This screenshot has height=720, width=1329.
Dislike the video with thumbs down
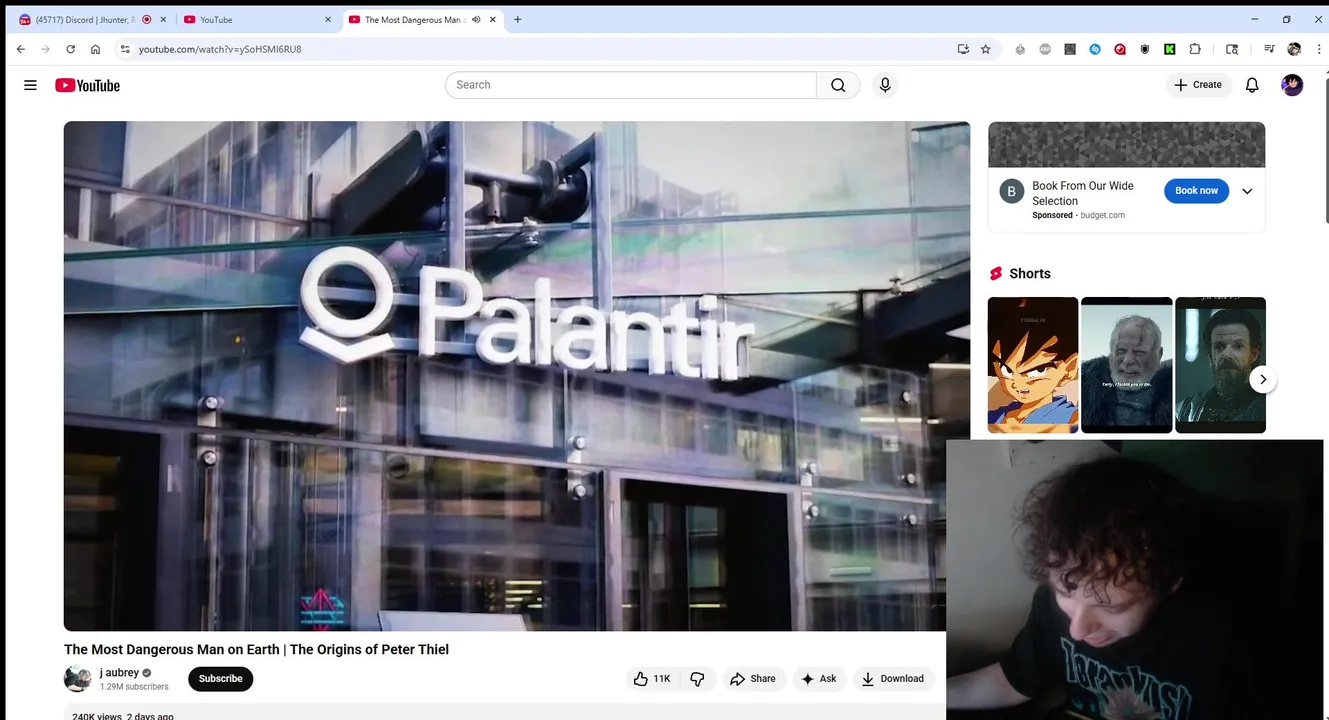[x=698, y=679]
